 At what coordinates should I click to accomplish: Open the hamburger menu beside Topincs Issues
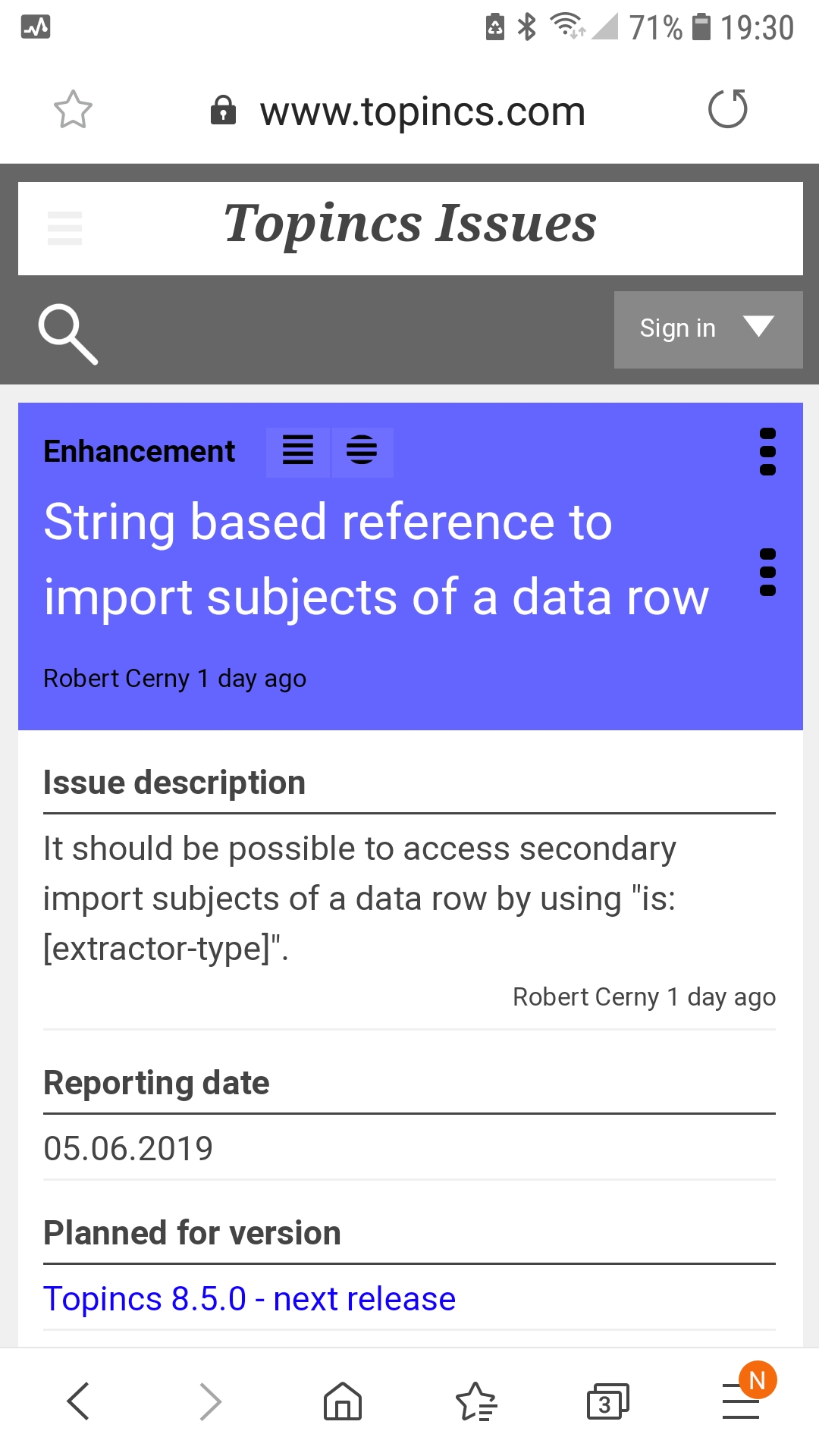[64, 228]
